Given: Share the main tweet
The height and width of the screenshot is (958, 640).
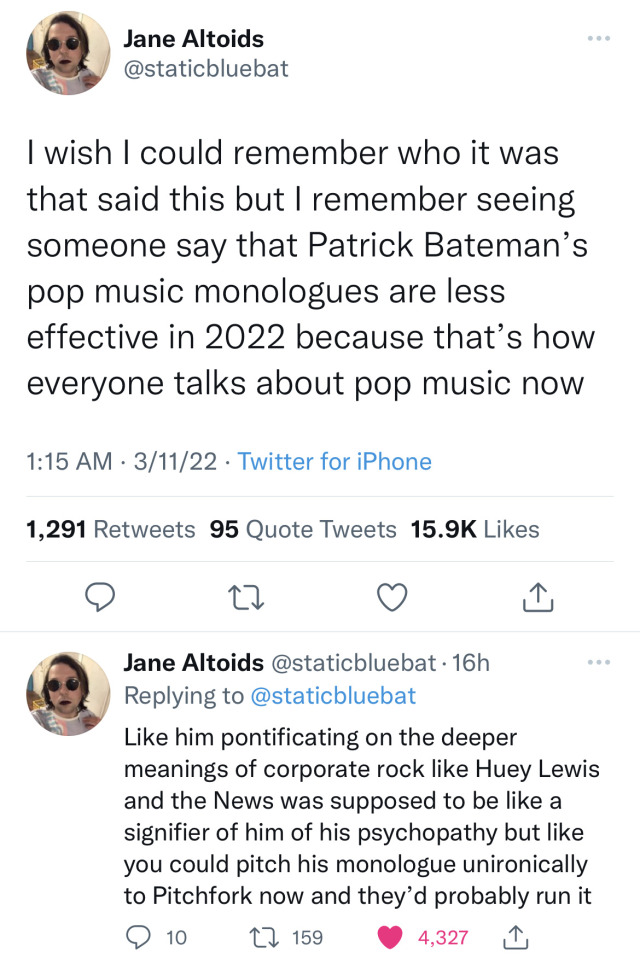Looking at the screenshot, I should (536, 597).
